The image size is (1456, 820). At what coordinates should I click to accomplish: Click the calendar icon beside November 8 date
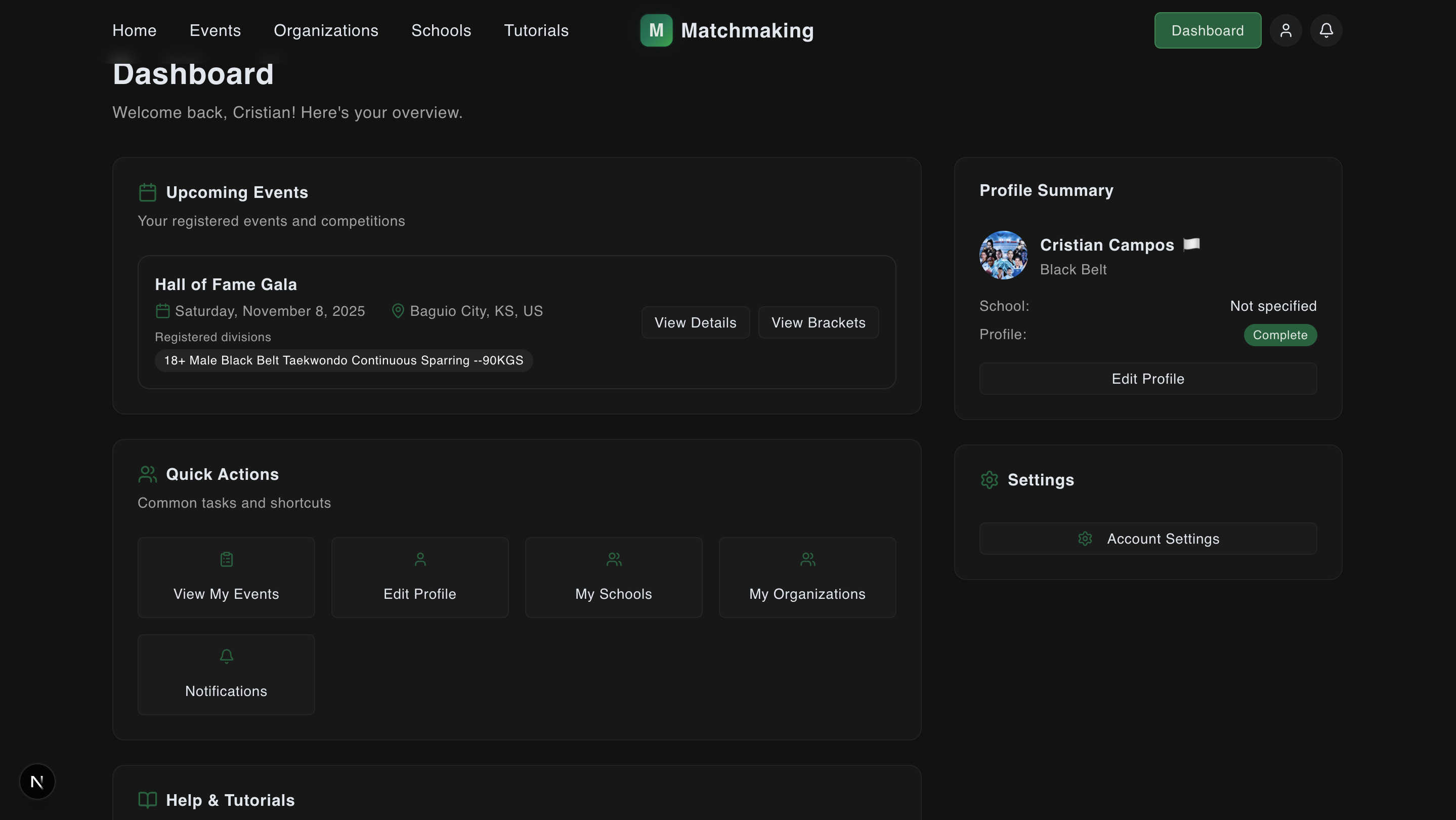pos(163,311)
